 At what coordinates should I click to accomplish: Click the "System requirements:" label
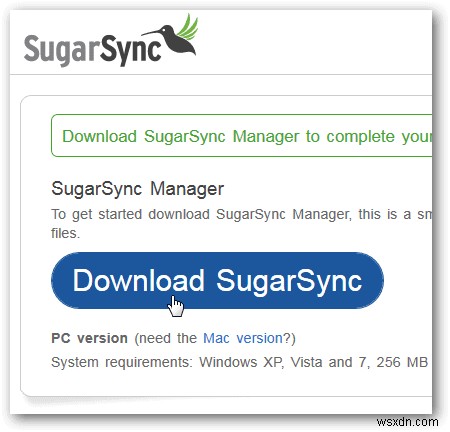point(122,362)
